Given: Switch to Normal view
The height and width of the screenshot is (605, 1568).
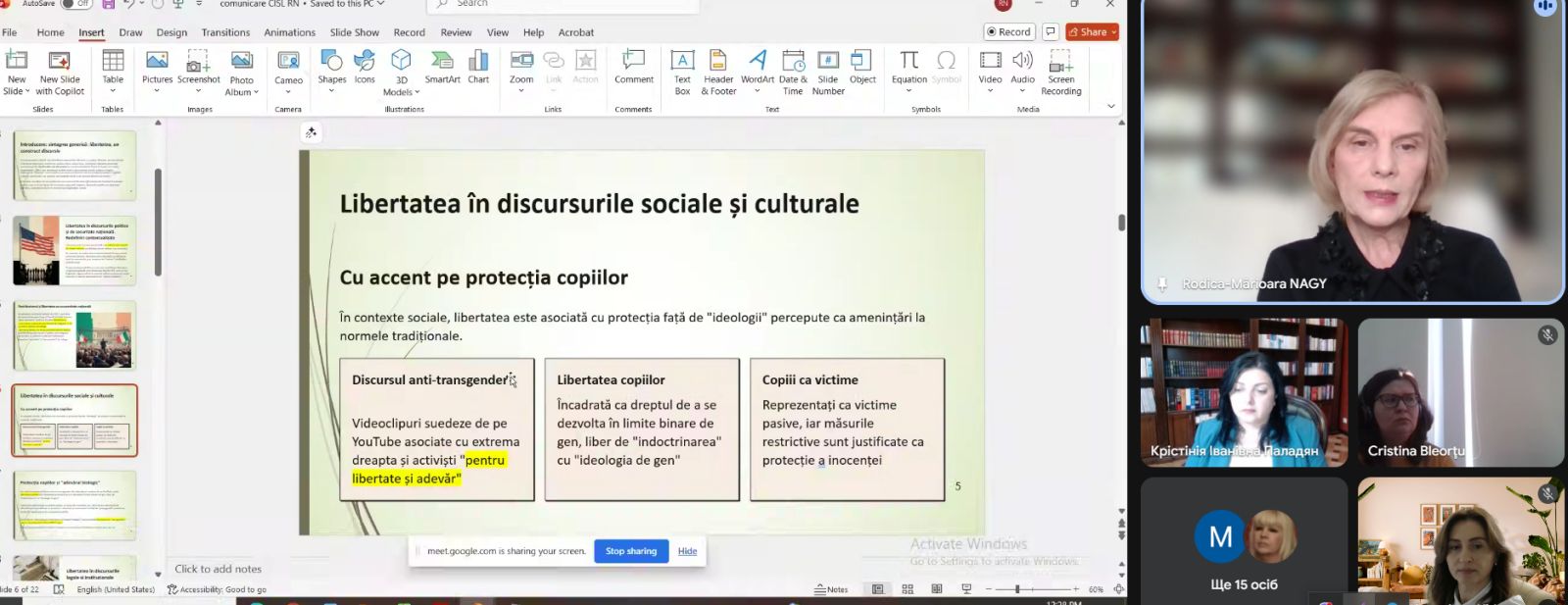Looking at the screenshot, I should coord(878,589).
